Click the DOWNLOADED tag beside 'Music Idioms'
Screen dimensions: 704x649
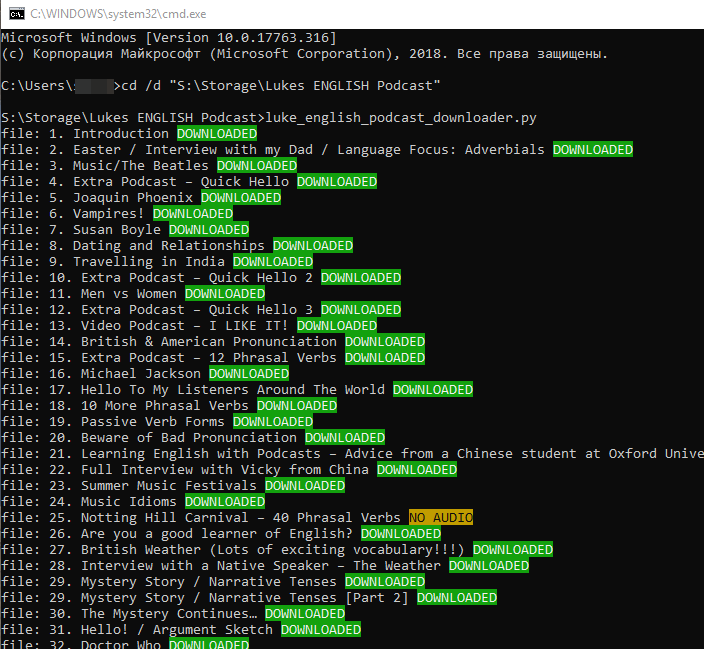coord(225,502)
